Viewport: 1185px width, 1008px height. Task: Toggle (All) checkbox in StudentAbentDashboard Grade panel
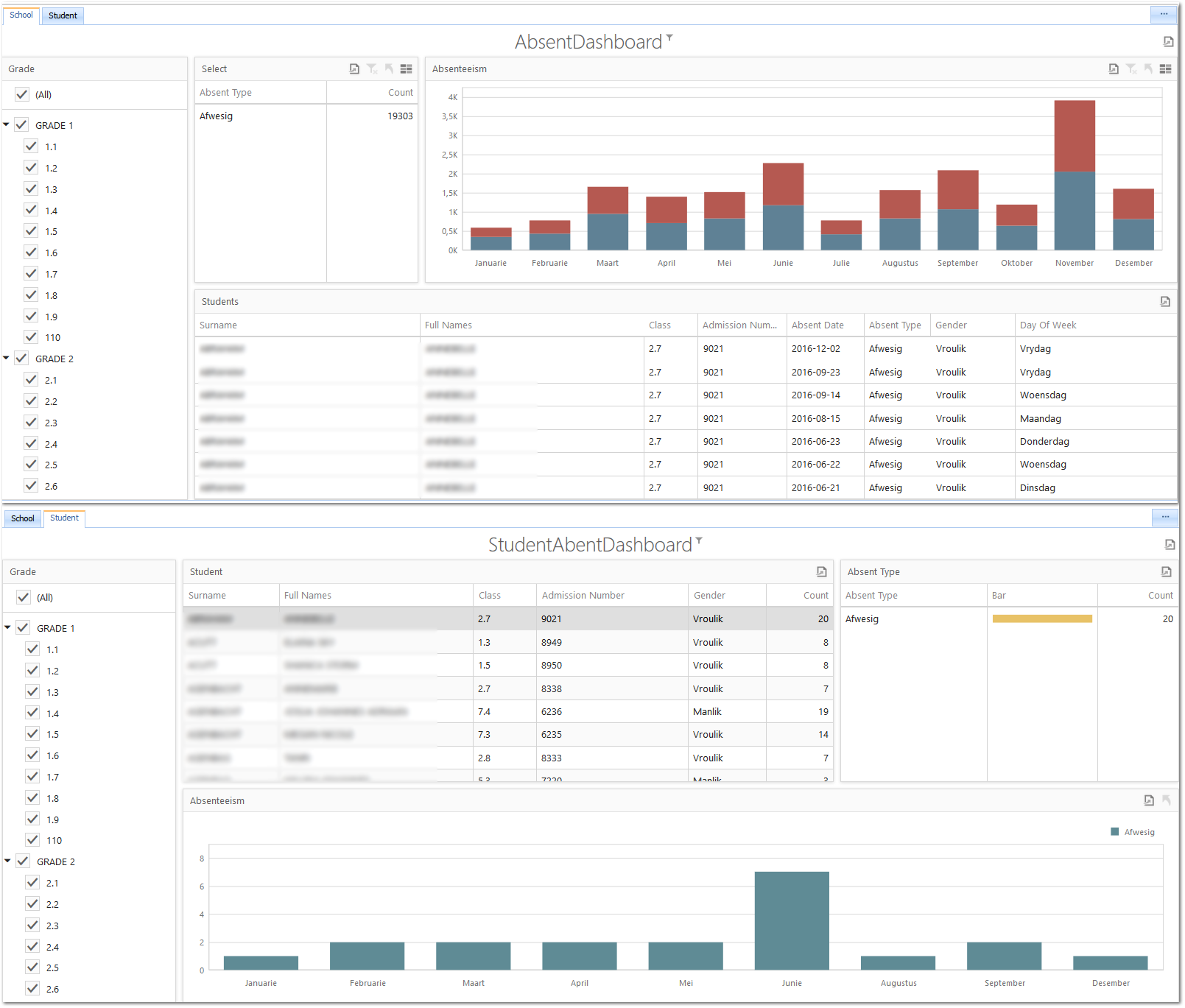click(24, 597)
